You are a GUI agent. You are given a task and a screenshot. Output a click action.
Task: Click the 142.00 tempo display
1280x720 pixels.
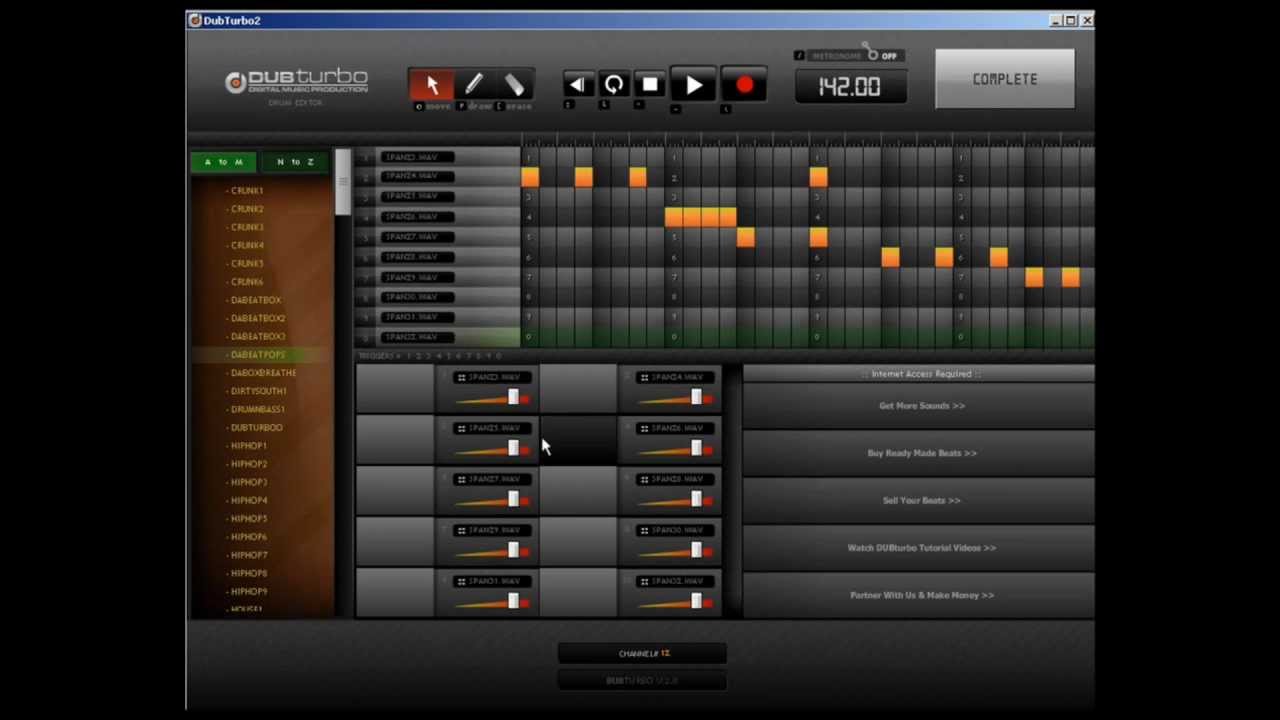point(850,87)
